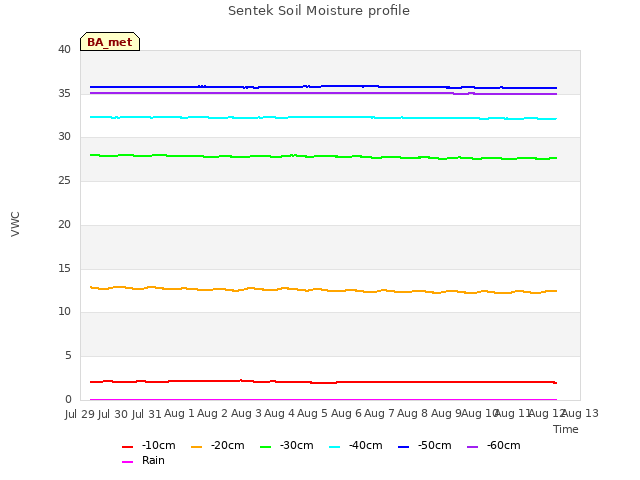
Task: Click the green -30cm data line
Action: click(323, 156)
